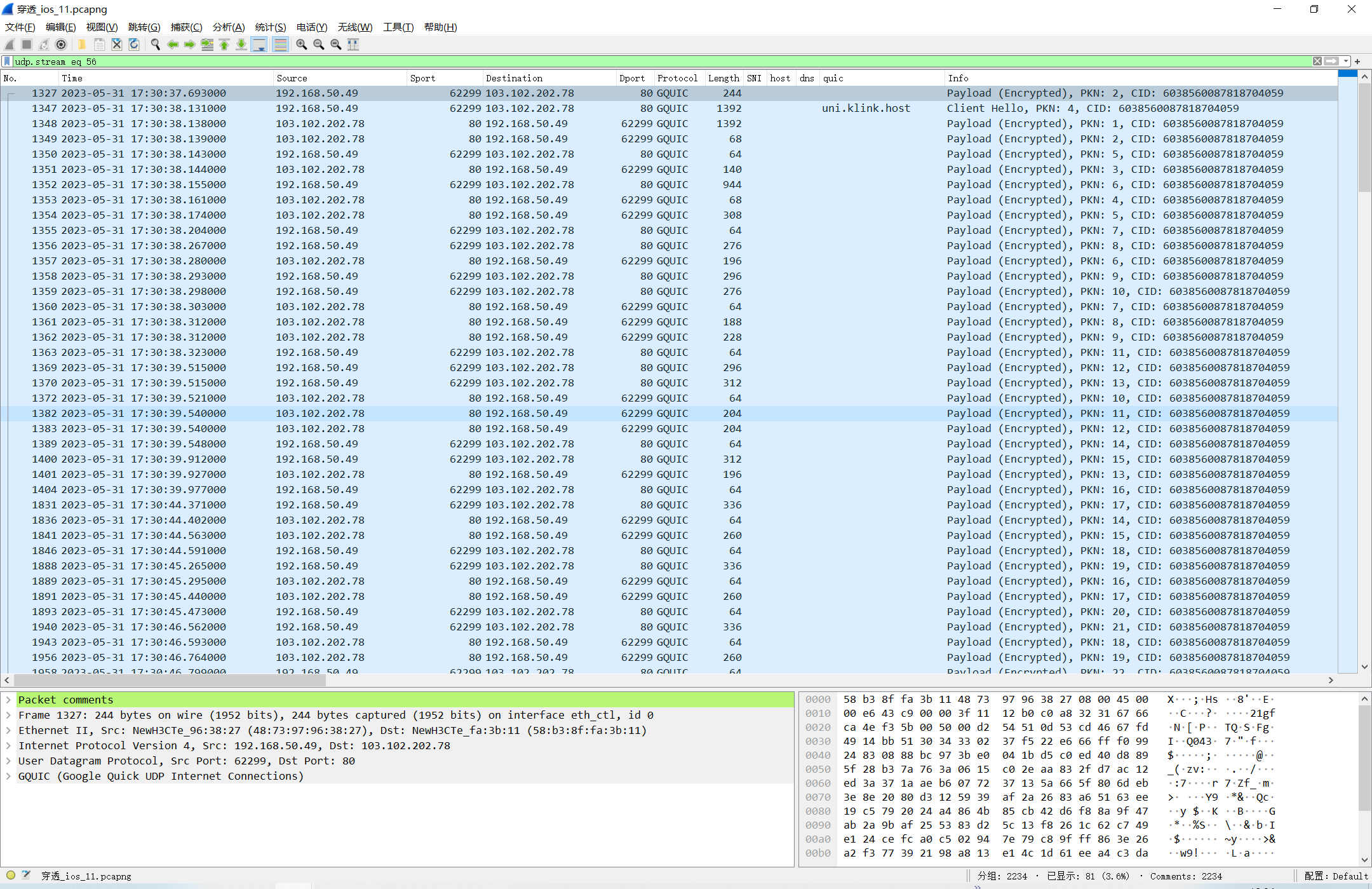Screen dimensions: 1372x889
Task: Open the 分析(A) analyze menu
Action: (228, 27)
